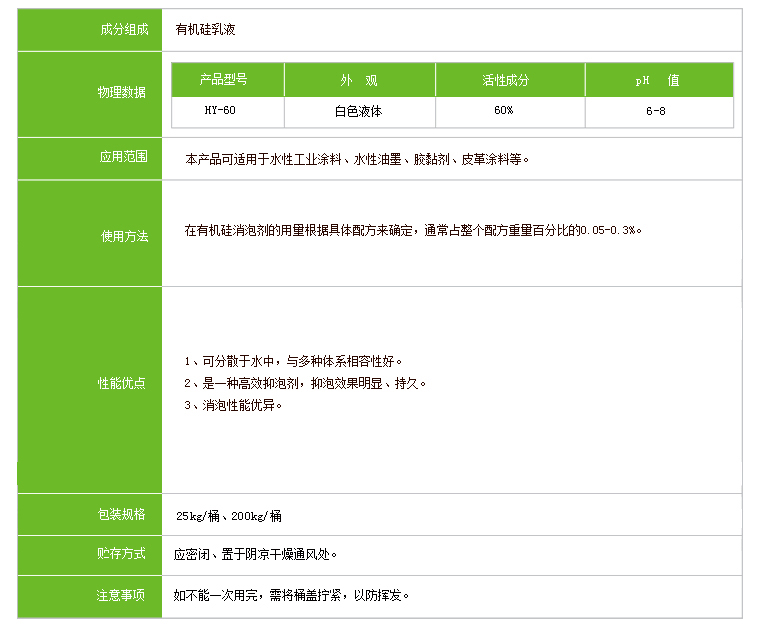Select the 有机硅乳液 composition text

pos(205,30)
